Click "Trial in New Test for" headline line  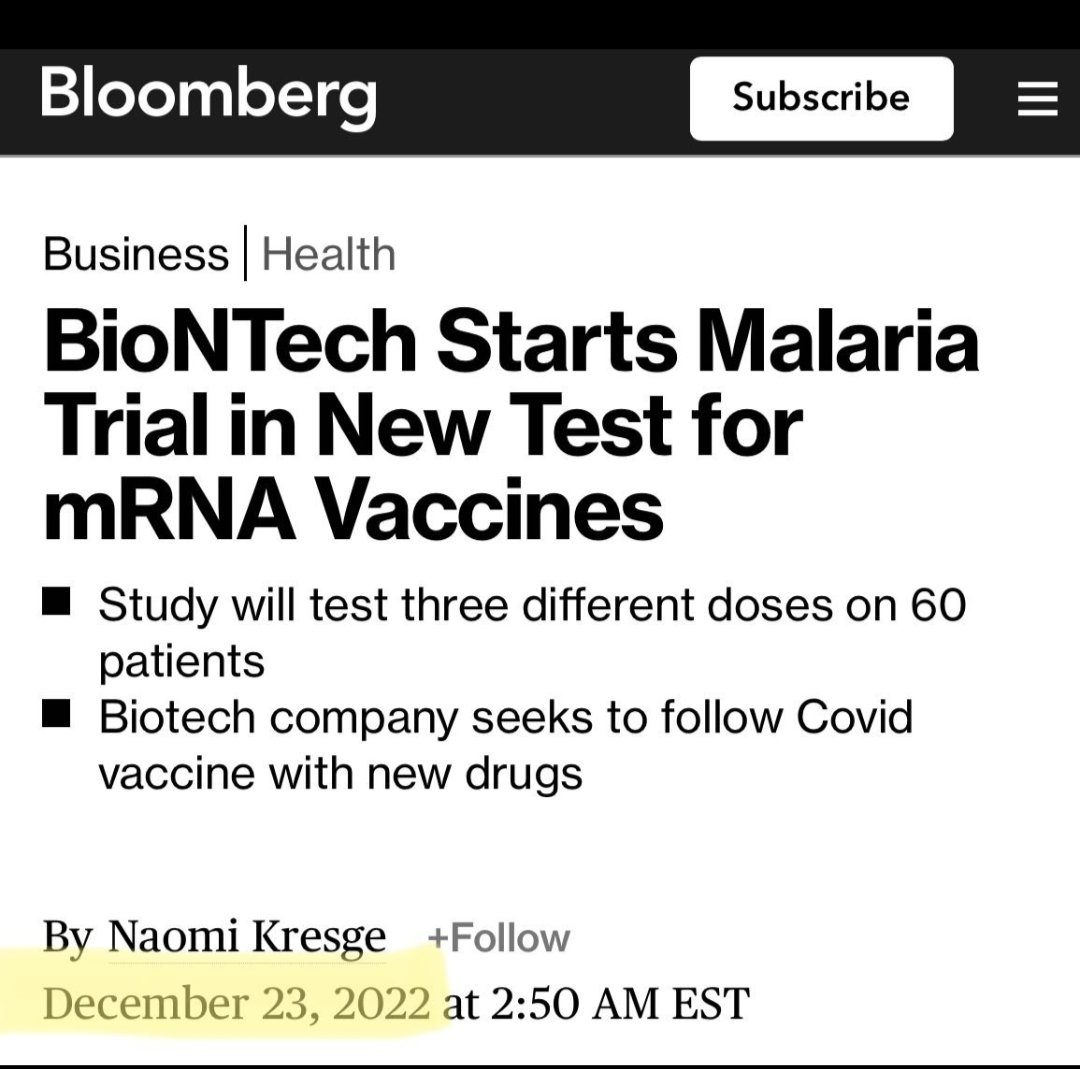(422, 426)
